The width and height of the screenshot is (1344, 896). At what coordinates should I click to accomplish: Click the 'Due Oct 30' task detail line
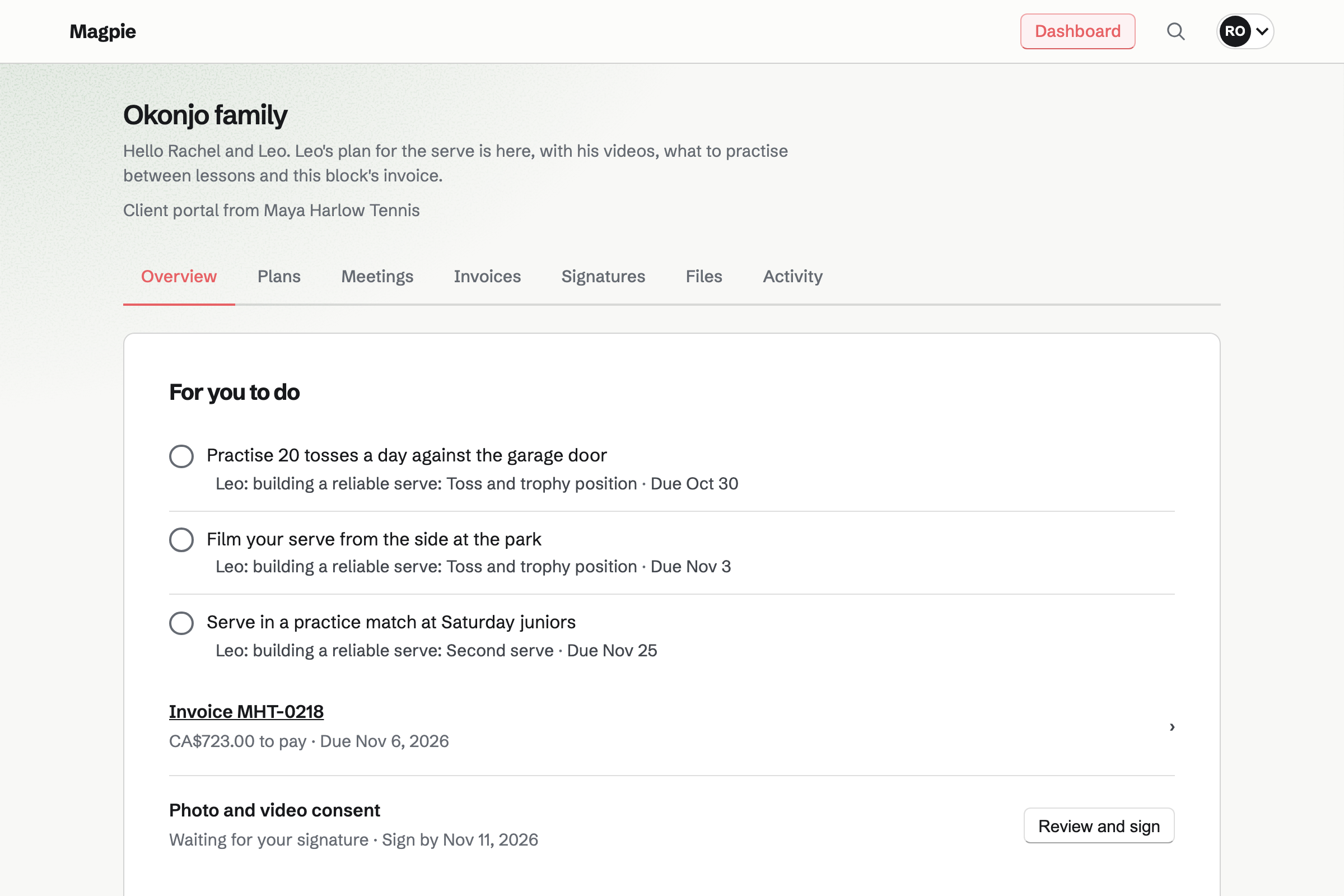click(477, 484)
